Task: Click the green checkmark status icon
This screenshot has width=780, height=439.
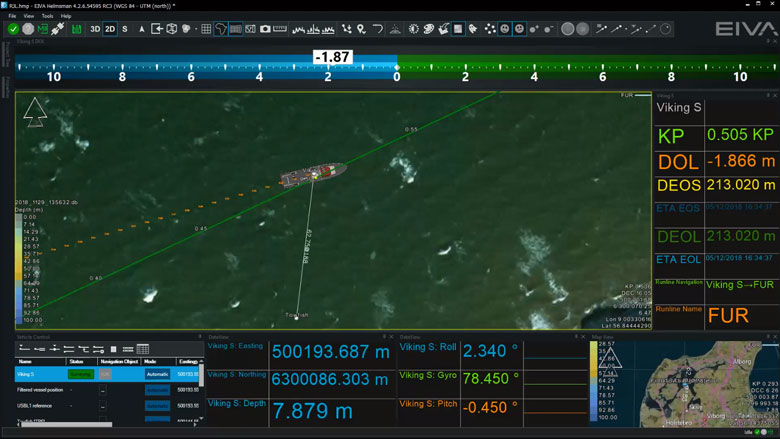Action: (13, 29)
